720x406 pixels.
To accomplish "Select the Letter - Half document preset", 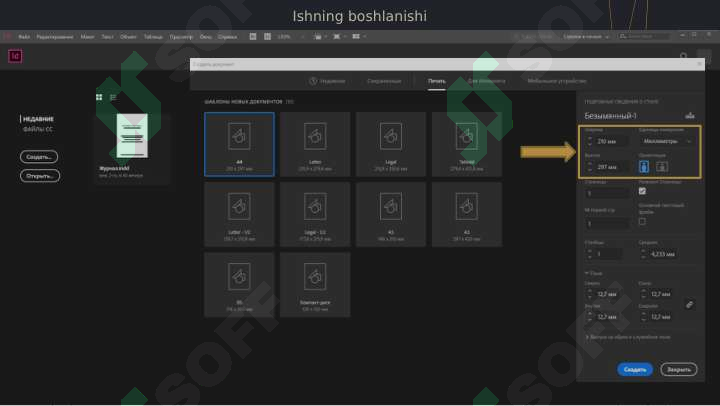I will tap(239, 214).
